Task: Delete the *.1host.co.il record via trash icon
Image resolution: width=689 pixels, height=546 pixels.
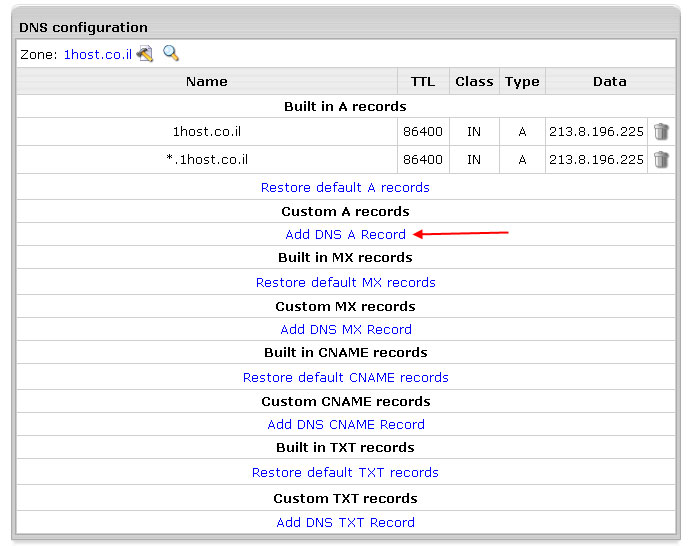Action: [x=661, y=159]
